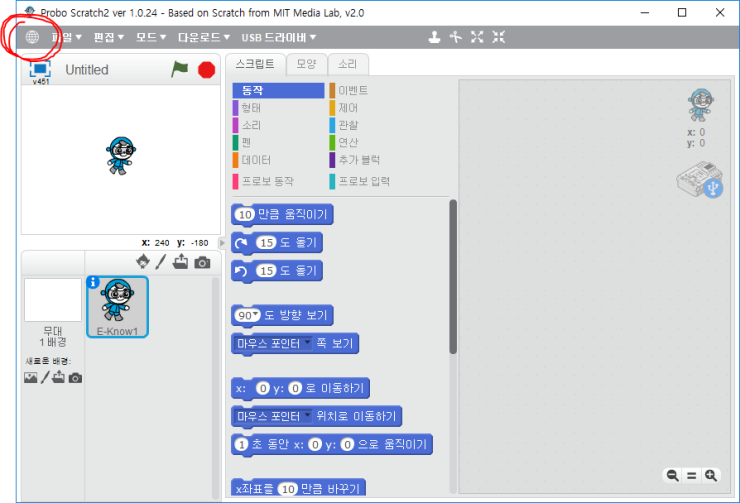740x503 pixels.
Task: Click the Probo board USB icon
Action: coord(699,179)
